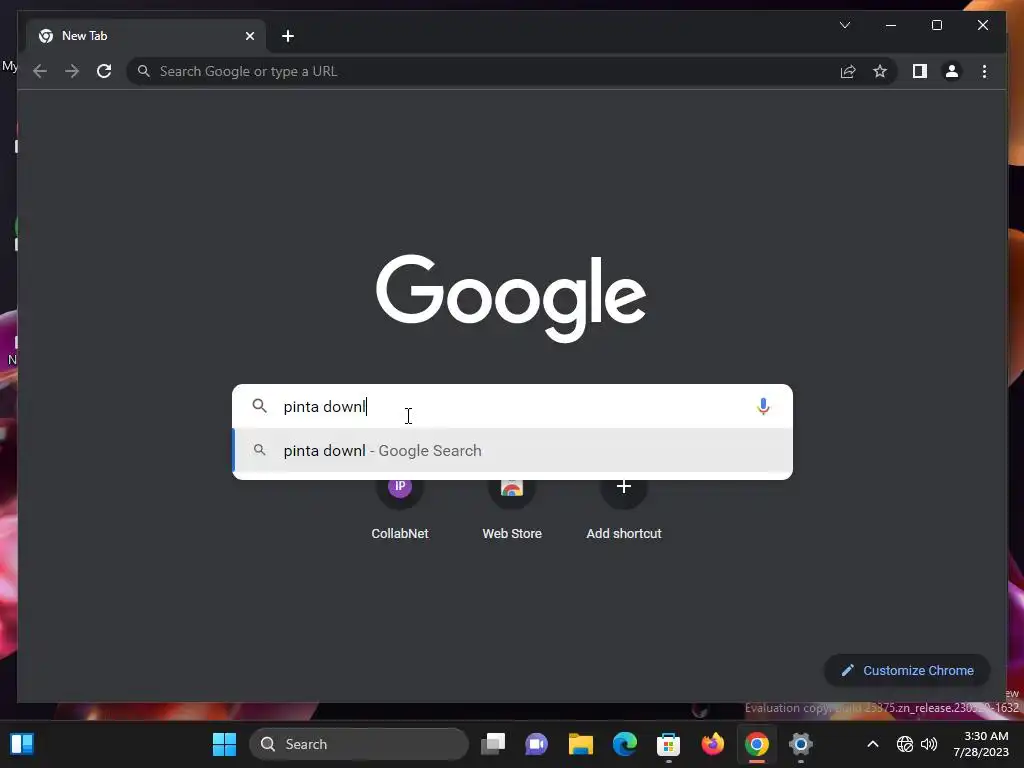
Task: Open the Web Store shortcut
Action: 512,509
